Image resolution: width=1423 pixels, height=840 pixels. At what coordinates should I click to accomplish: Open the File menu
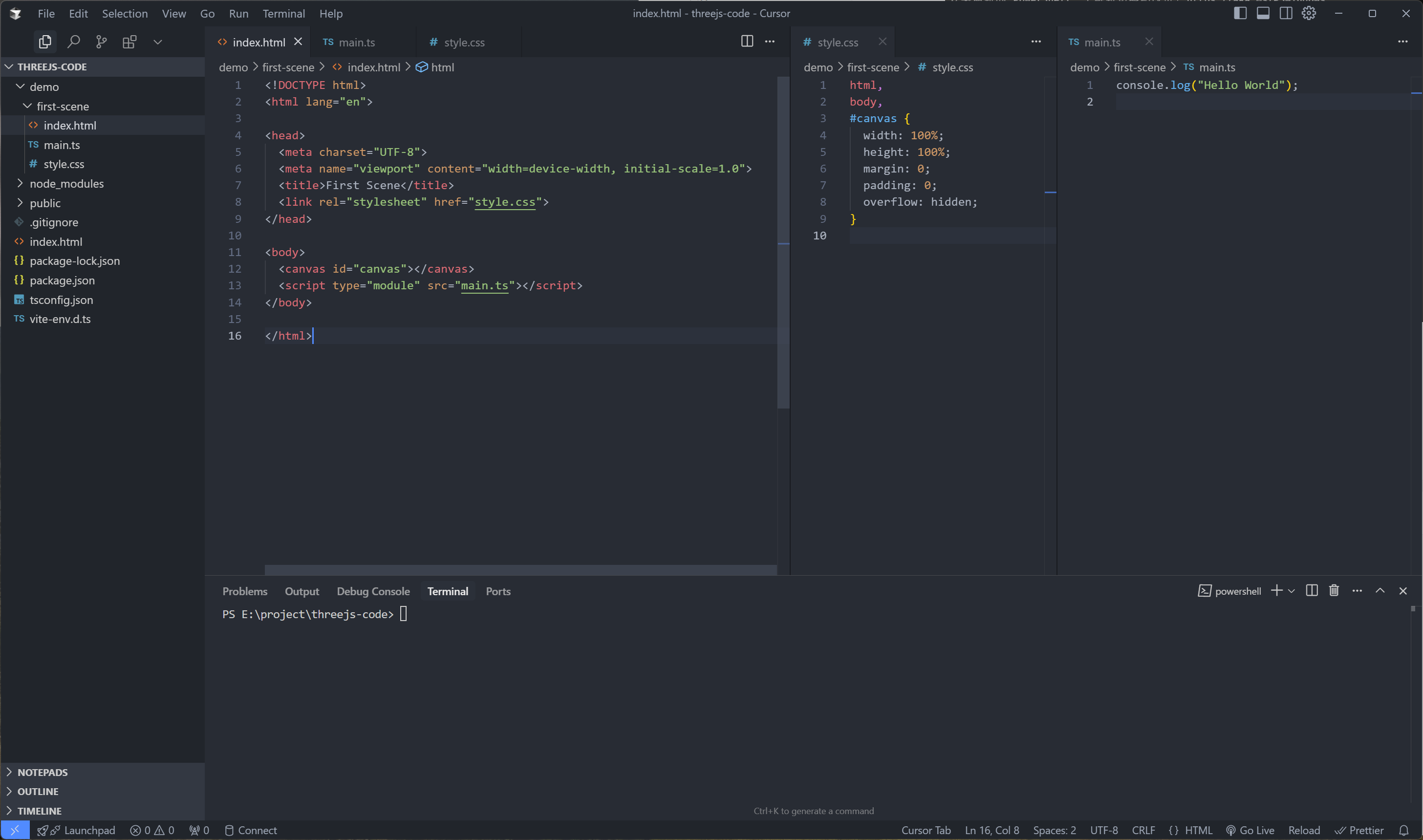point(46,14)
